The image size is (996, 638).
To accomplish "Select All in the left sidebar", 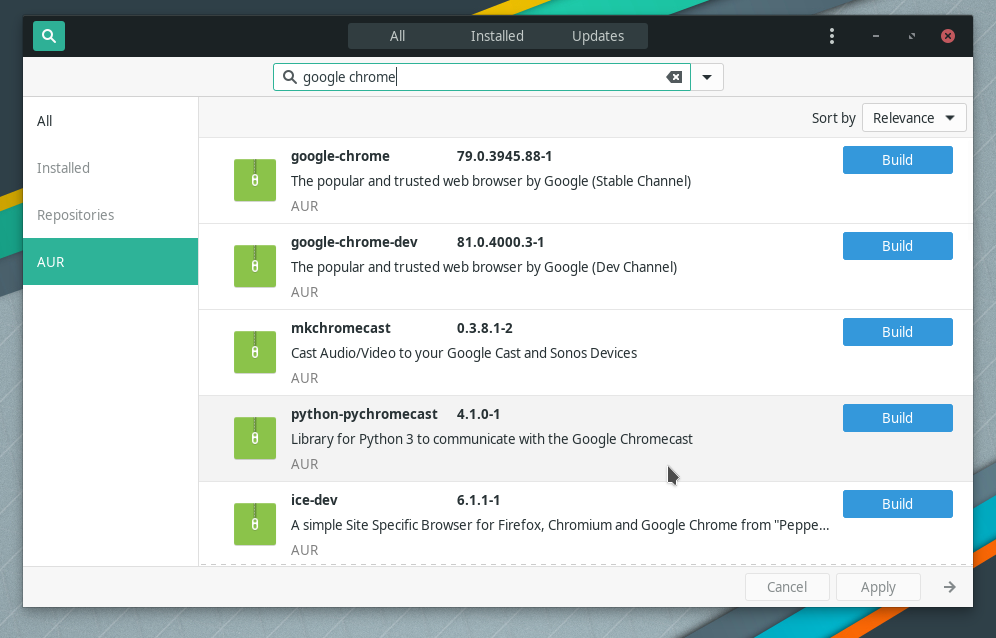I will [x=111, y=121].
